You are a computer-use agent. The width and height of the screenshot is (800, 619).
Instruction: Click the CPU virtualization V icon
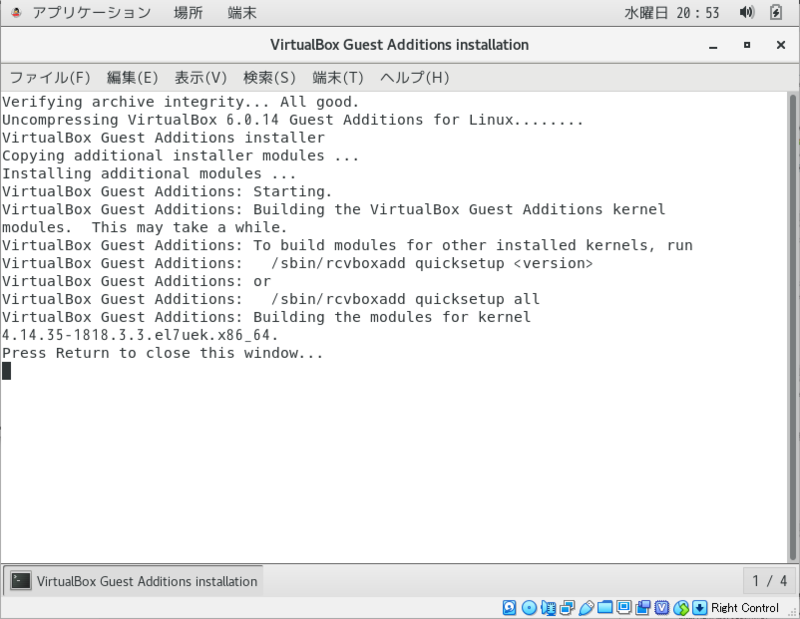coord(662,607)
